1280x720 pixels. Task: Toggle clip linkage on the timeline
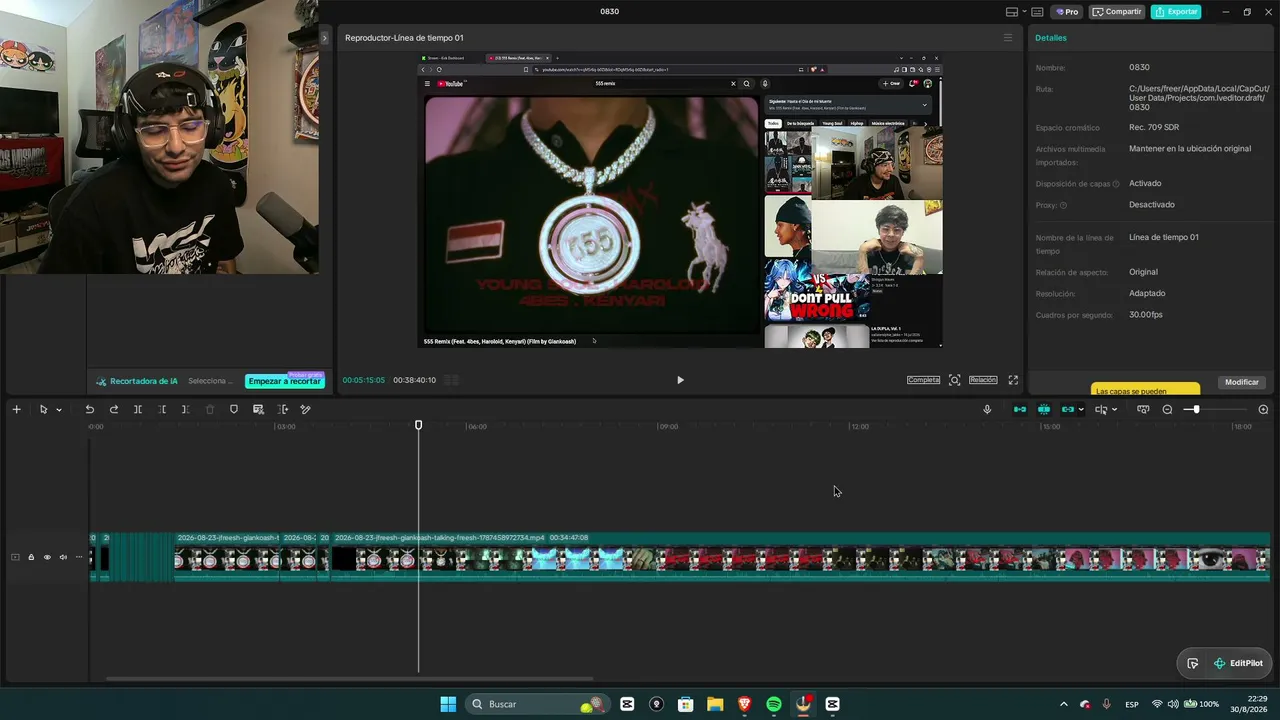(1067, 409)
